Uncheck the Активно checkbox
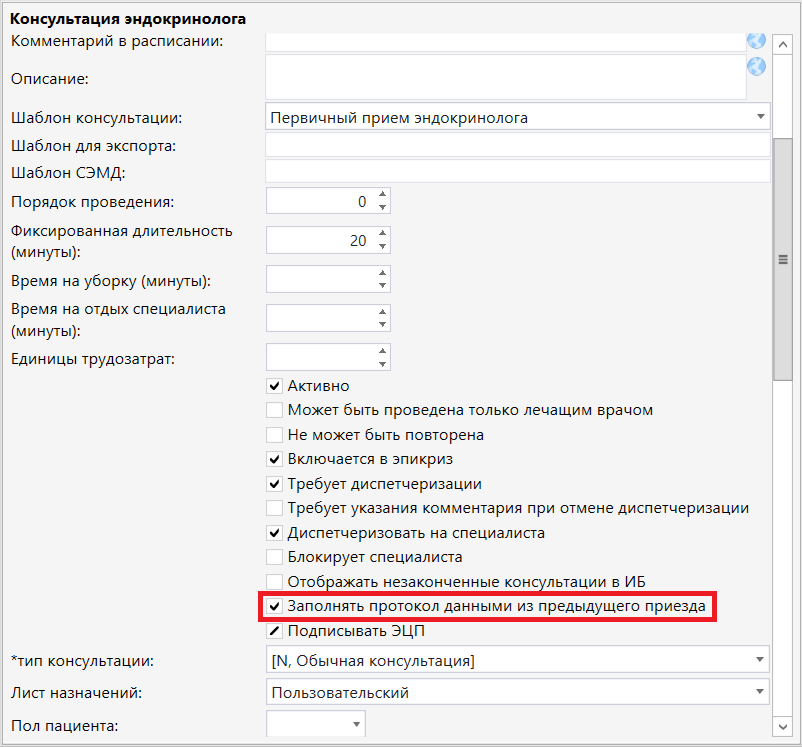 coord(274,386)
